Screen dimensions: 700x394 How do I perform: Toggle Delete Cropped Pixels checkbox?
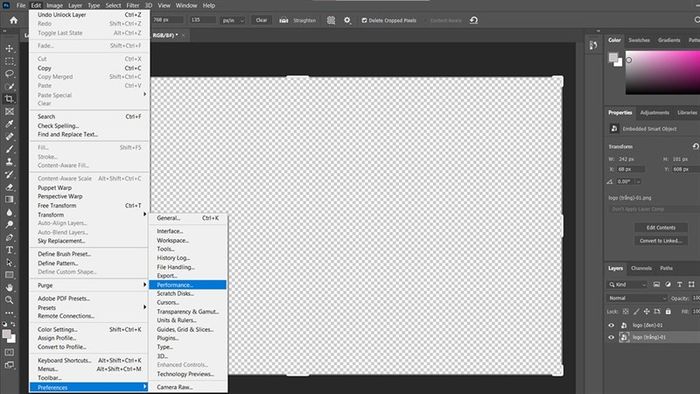pyautogui.click(x=364, y=20)
